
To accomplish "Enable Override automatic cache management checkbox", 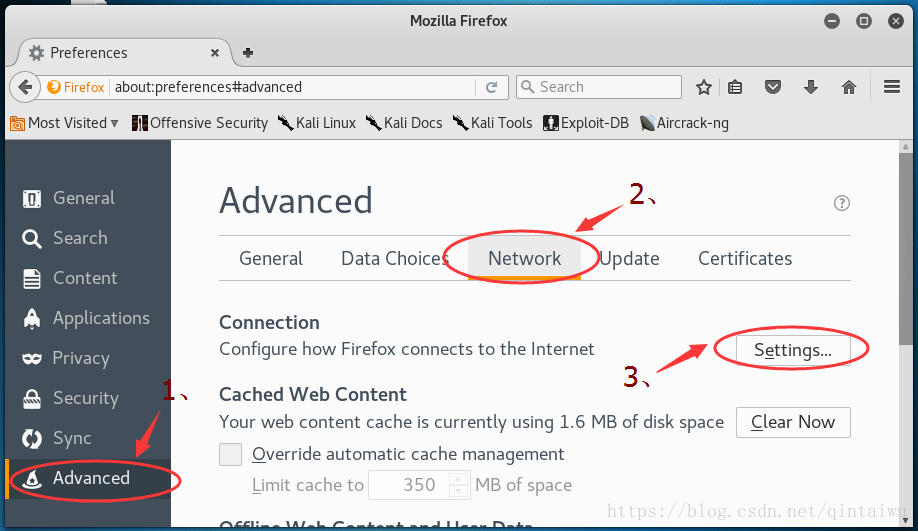I will coord(231,454).
